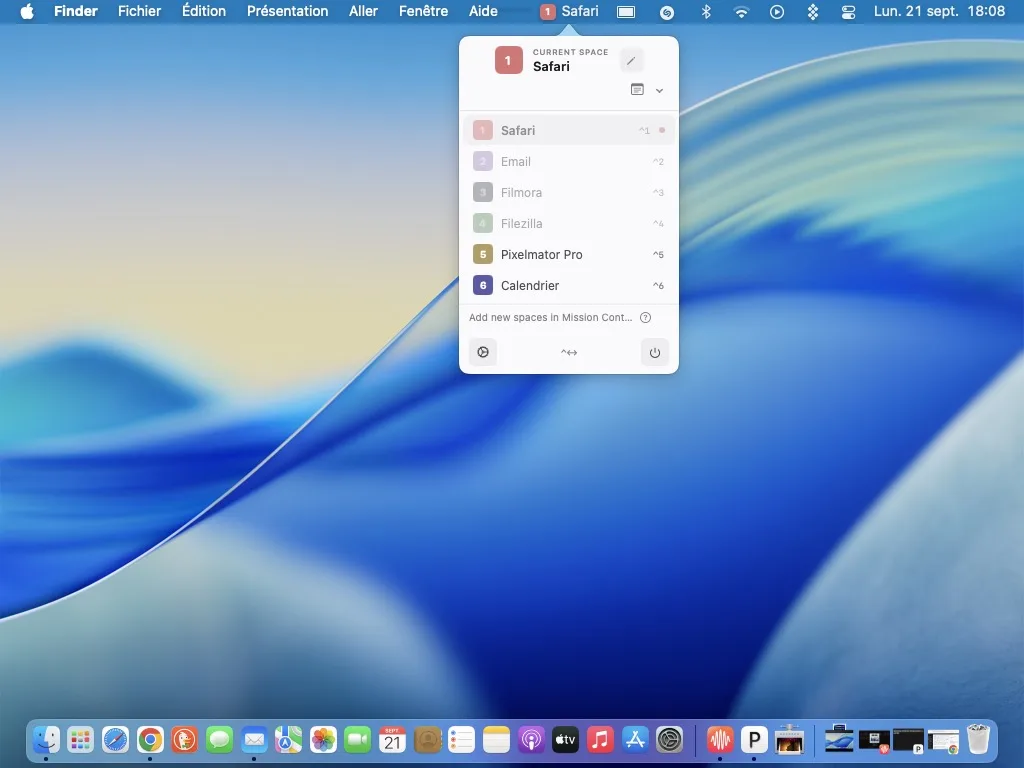The image size is (1024, 768).
Task: Launch Google Chrome from the Dock
Action: click(150, 739)
